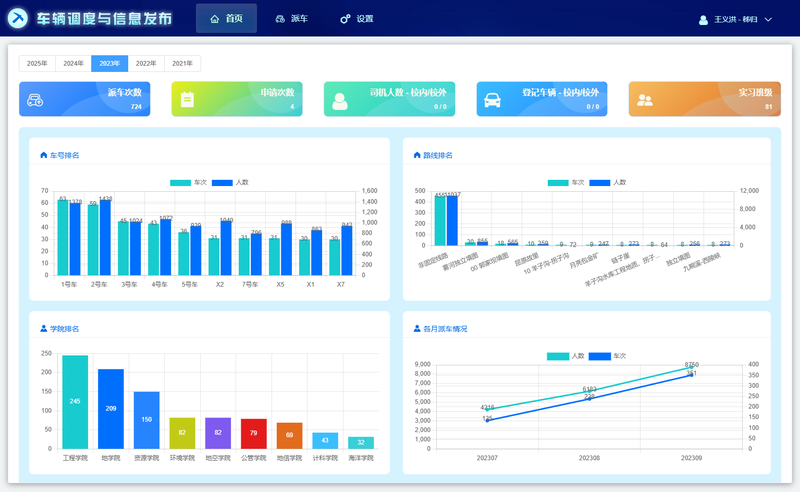
Task: Click the group icon in 实习班级 card
Action: click(644, 100)
